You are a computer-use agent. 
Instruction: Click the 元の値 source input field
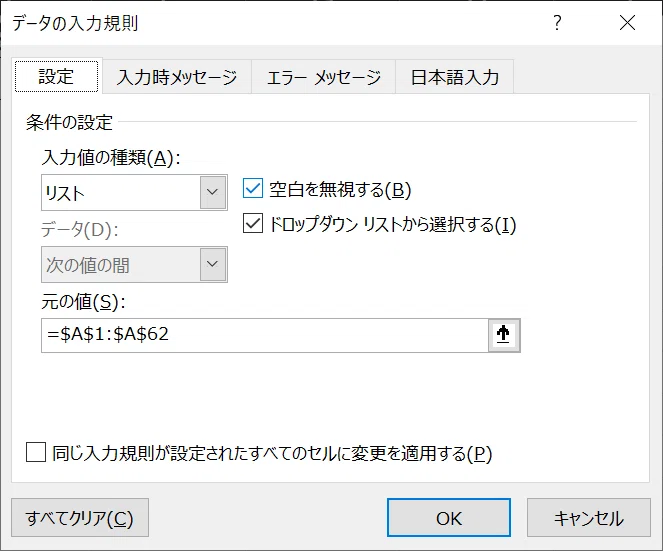click(x=265, y=335)
